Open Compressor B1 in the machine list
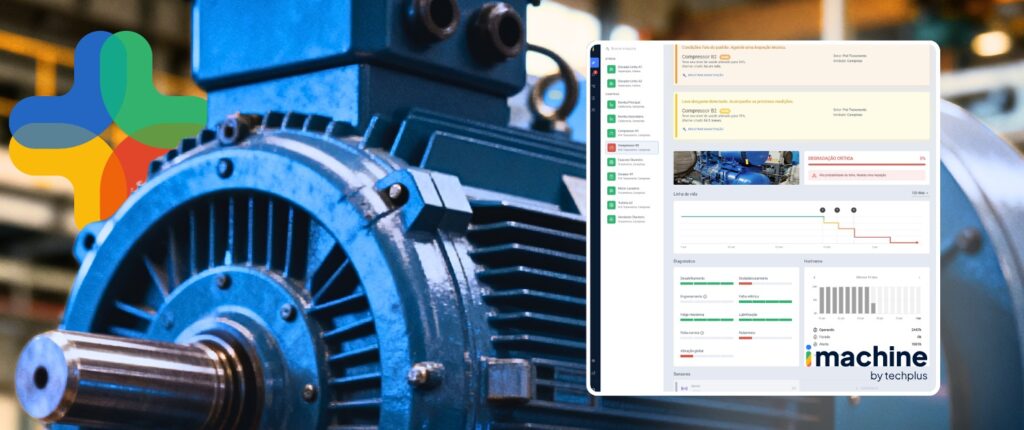 632,133
